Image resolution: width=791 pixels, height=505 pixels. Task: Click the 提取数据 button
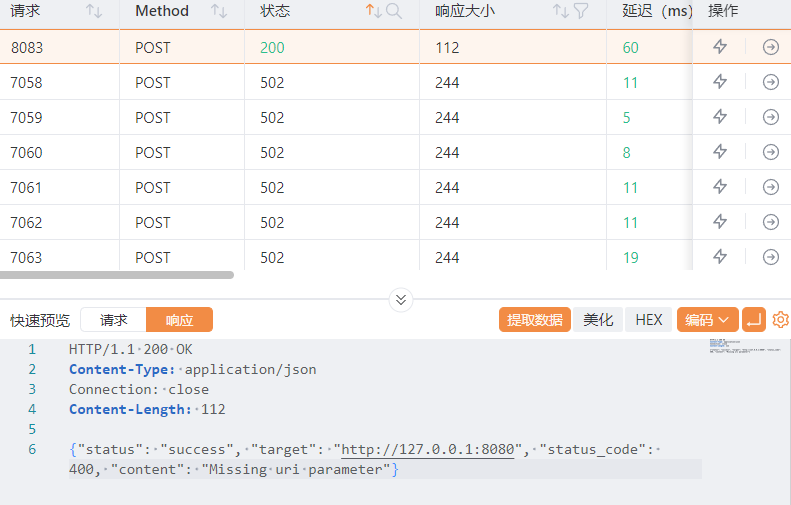(x=535, y=320)
